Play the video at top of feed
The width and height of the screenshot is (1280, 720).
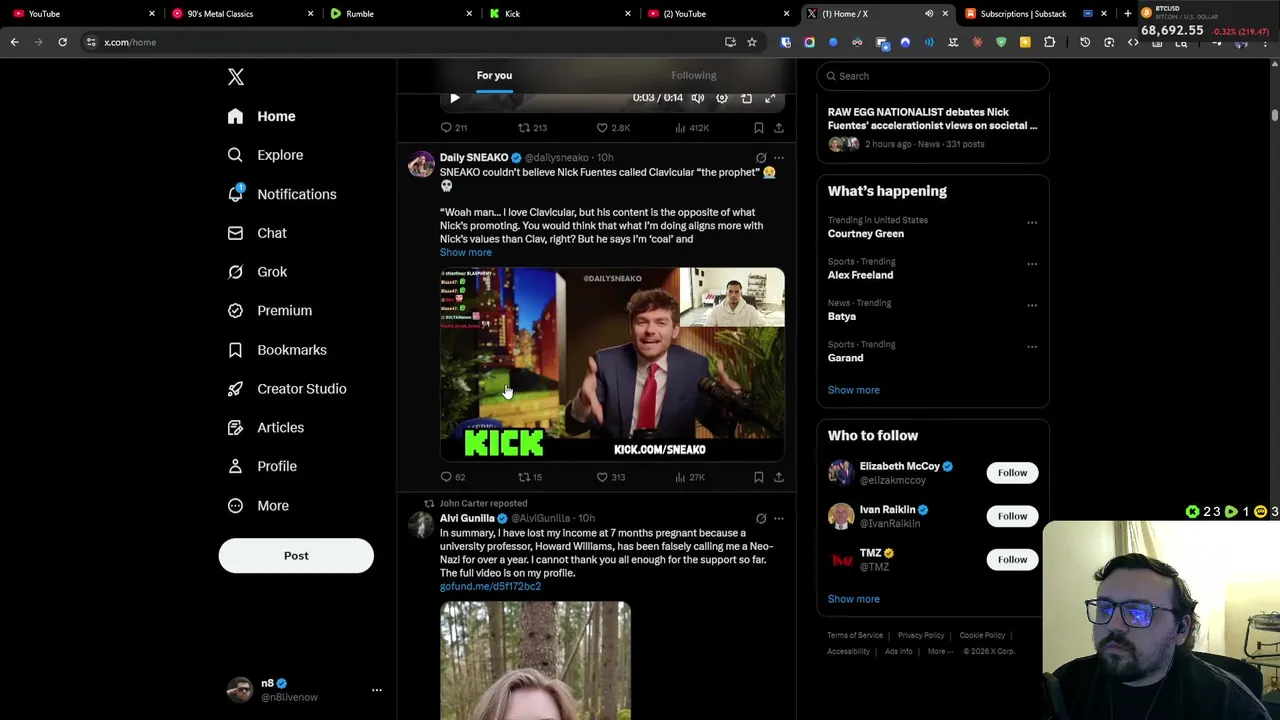[x=455, y=98]
